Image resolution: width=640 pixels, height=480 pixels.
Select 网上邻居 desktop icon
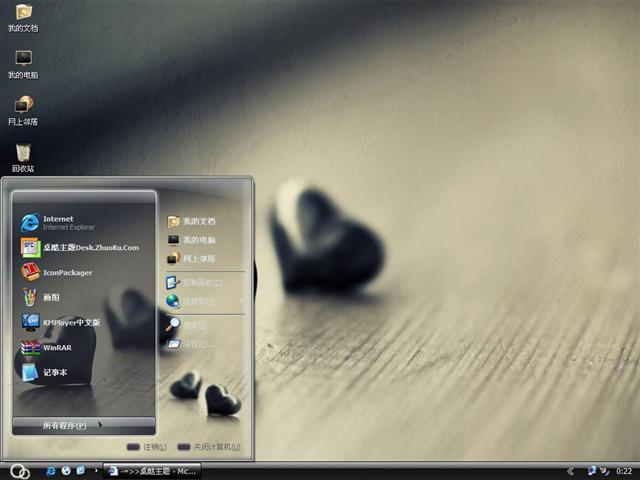(x=23, y=108)
